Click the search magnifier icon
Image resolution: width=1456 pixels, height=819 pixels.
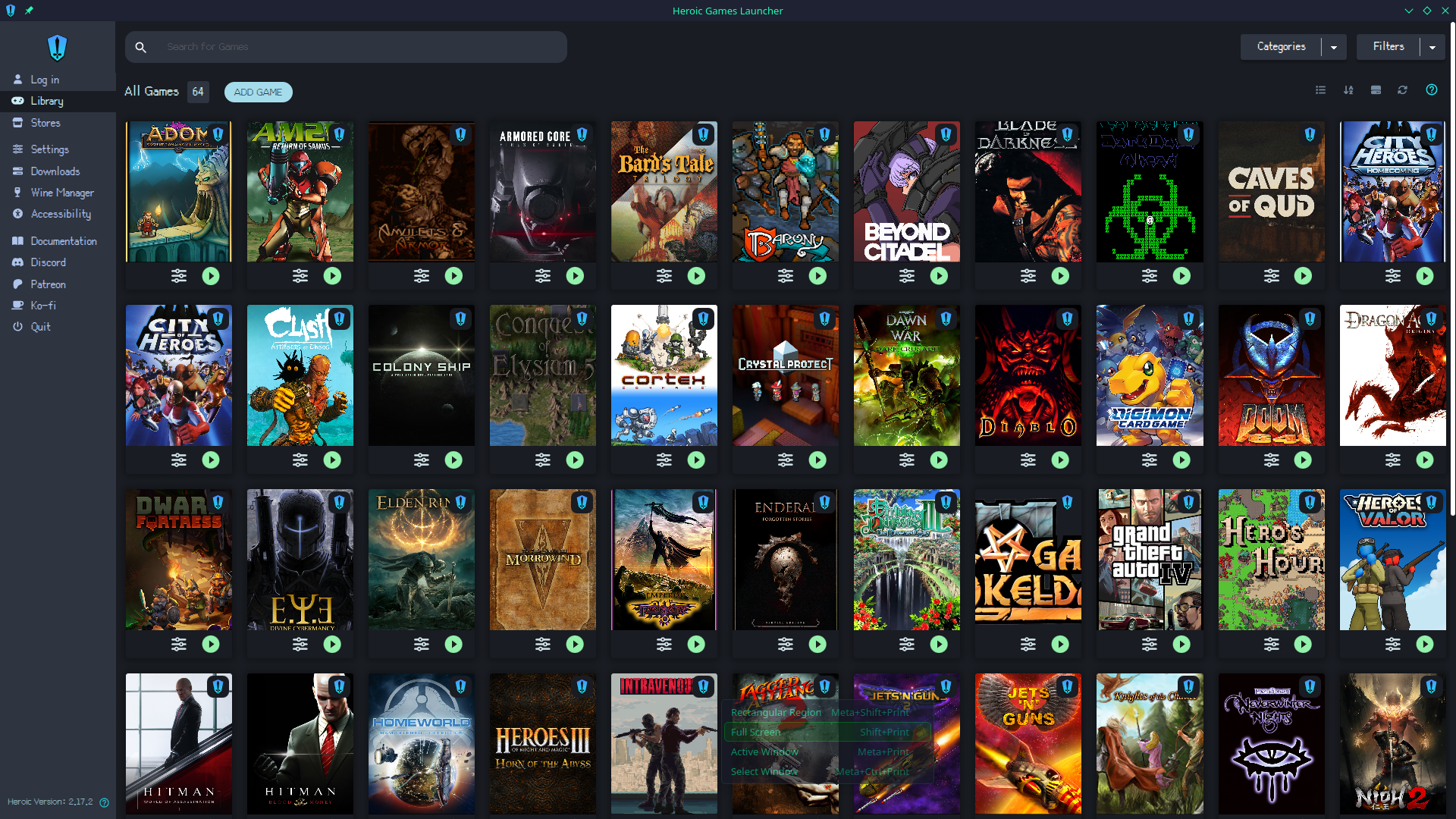[x=140, y=47]
